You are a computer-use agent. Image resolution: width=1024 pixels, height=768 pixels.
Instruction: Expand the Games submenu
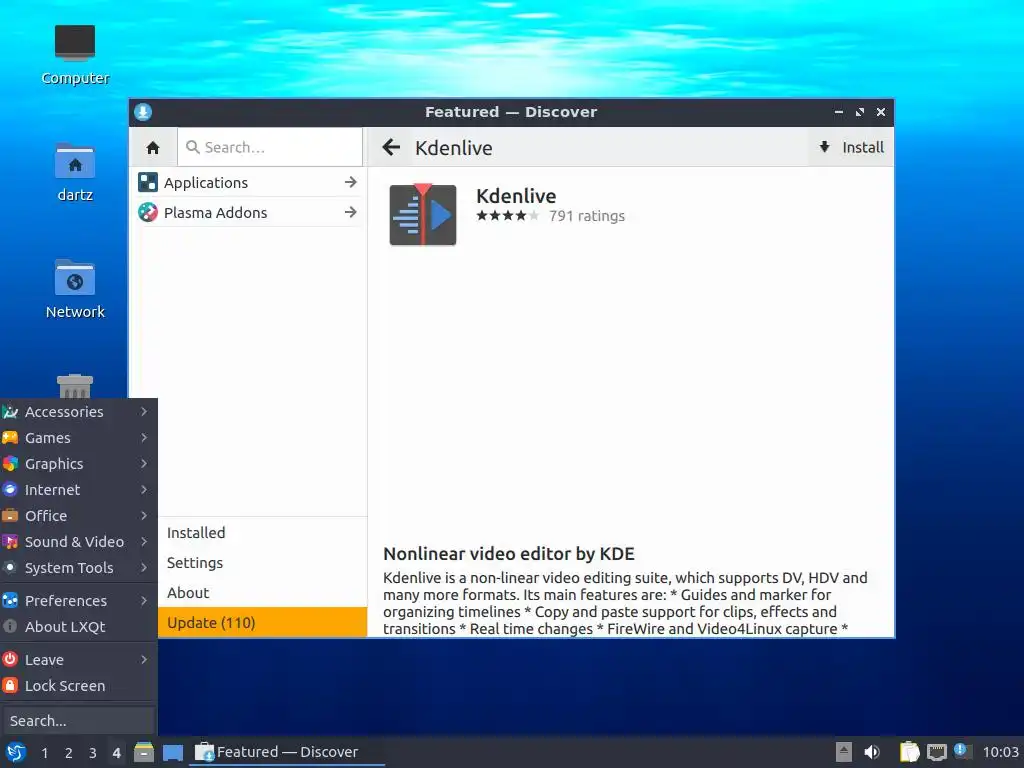(x=78, y=438)
